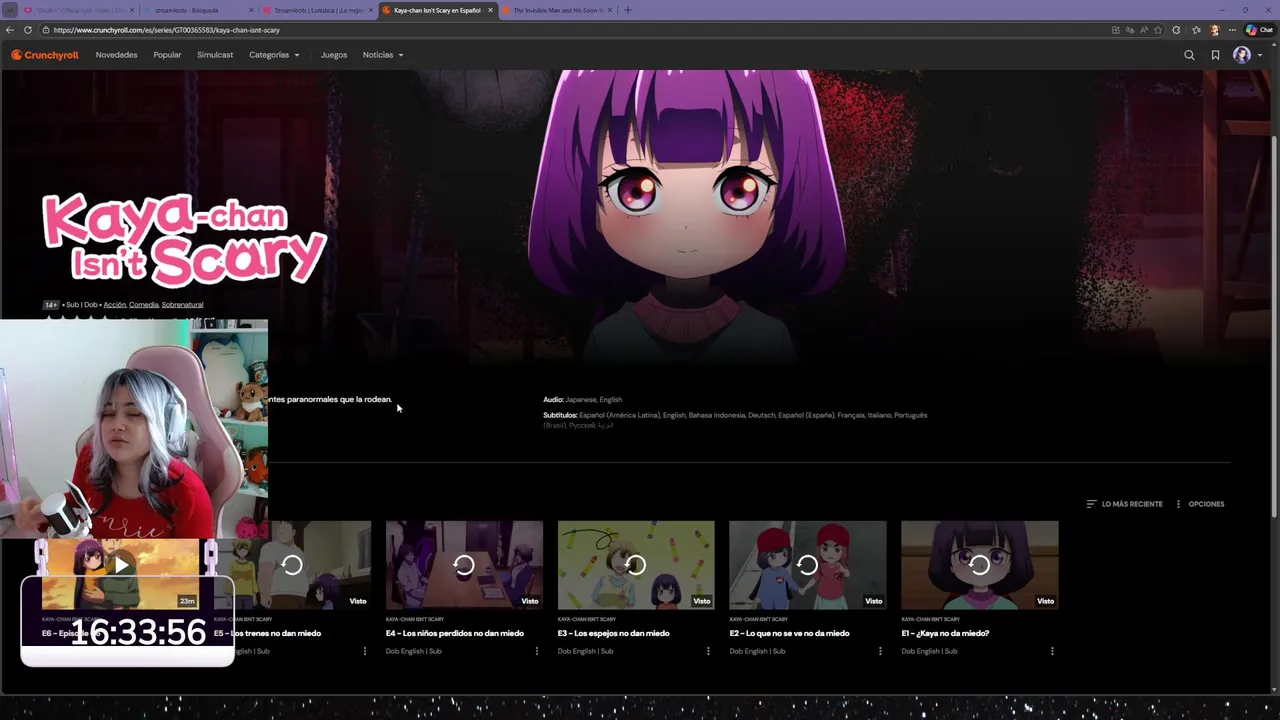Open a new browser tab
The width and height of the screenshot is (1280, 720).
(627, 10)
